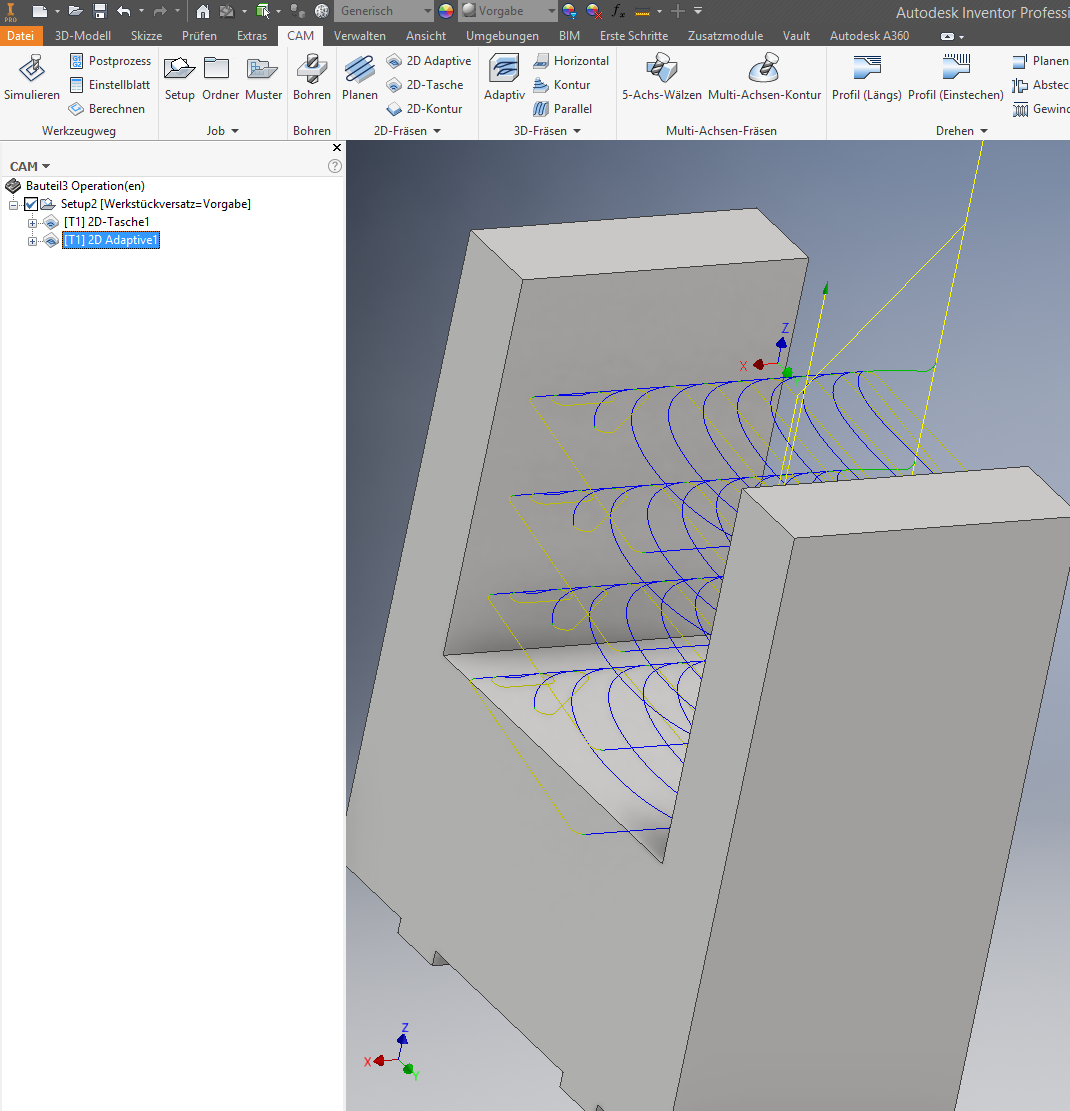The image size is (1070, 1111).
Task: Click Berechnen to generate toolpaths
Action: 108,108
